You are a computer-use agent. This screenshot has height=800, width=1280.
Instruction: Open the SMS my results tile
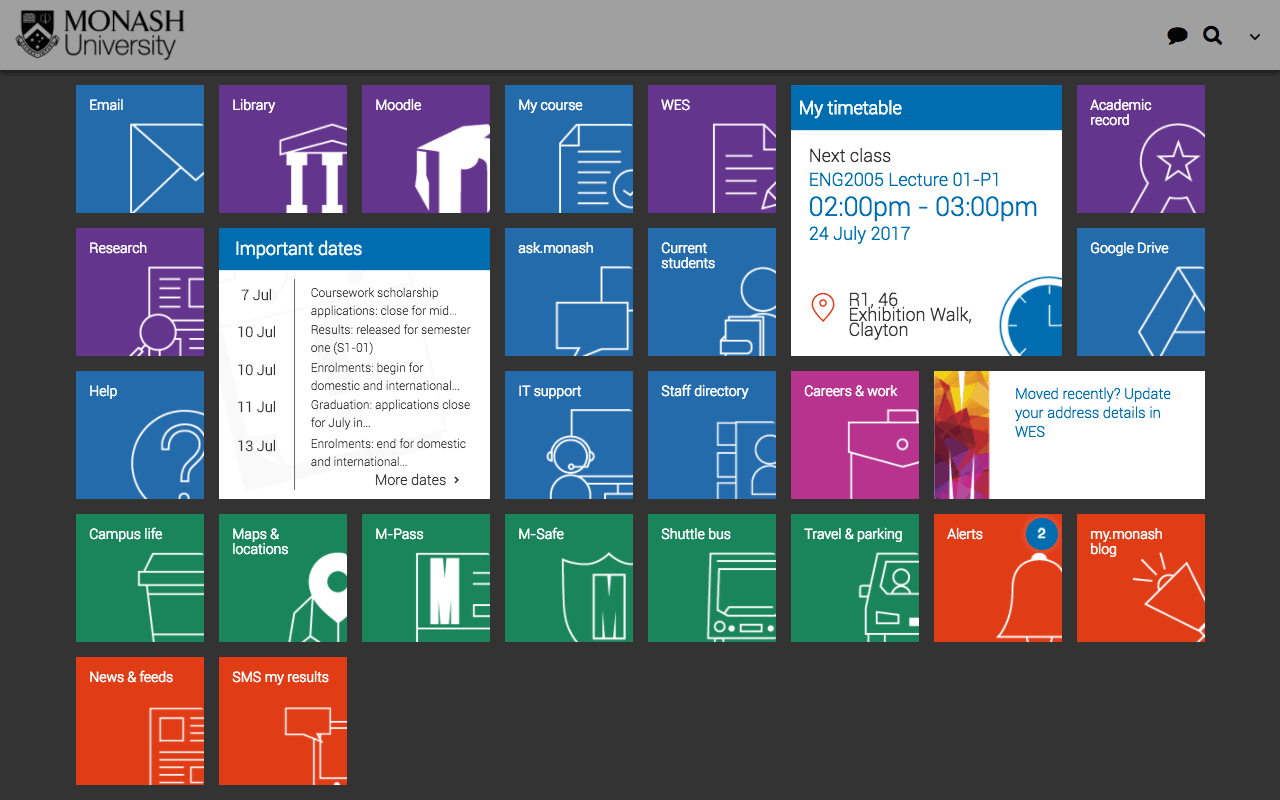click(283, 721)
